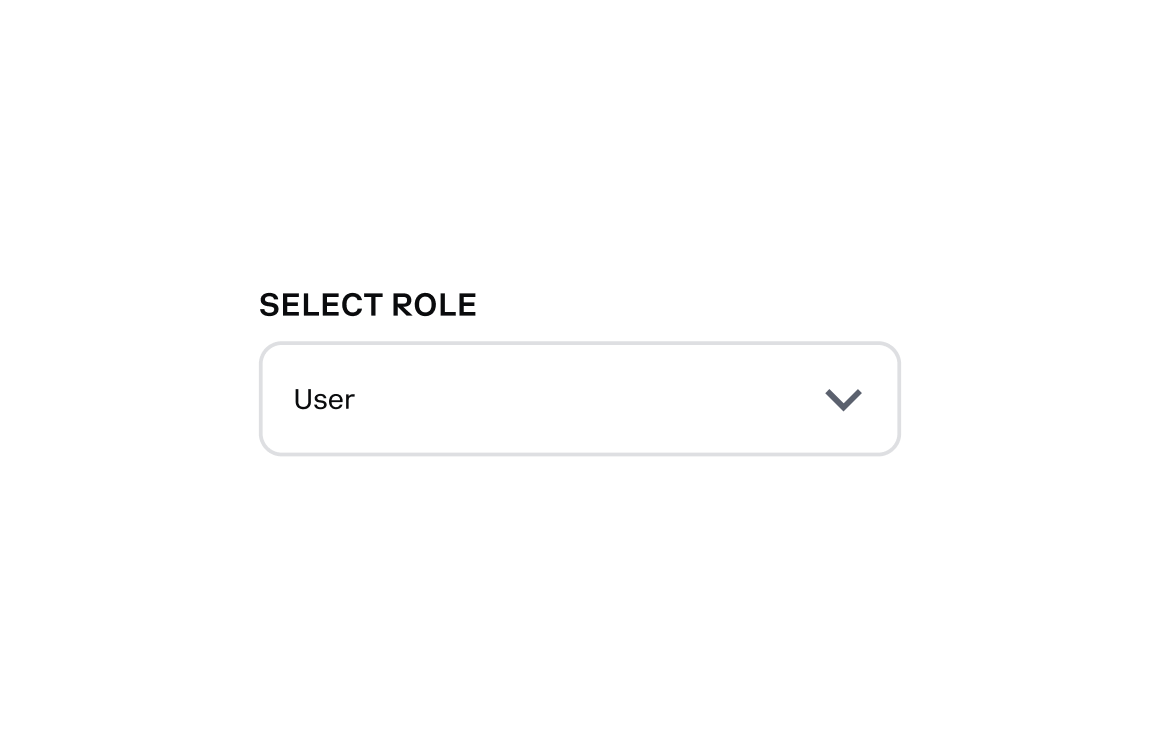Click the currently selected User role
Image resolution: width=1160 pixels, height=750 pixels.
pos(324,399)
